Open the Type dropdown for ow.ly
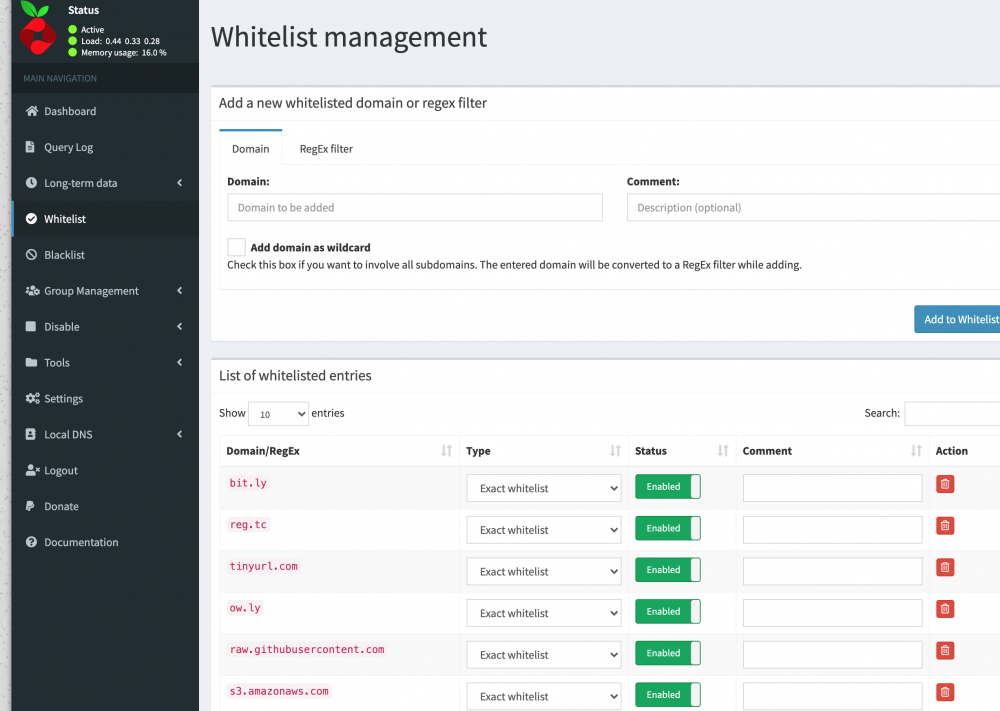This screenshot has height=711, width=1000. [x=544, y=613]
